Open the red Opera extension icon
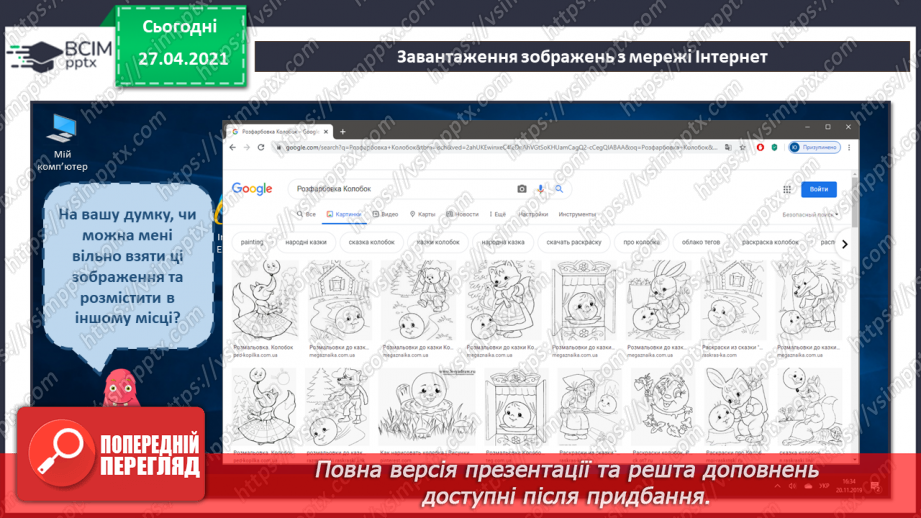Screen dimensions: 921x518 click(760, 147)
